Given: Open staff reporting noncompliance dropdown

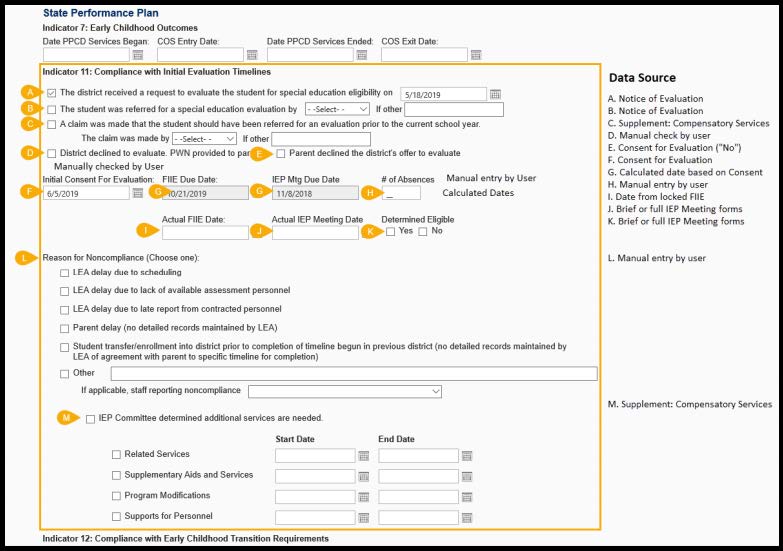Looking at the screenshot, I should tap(344, 392).
